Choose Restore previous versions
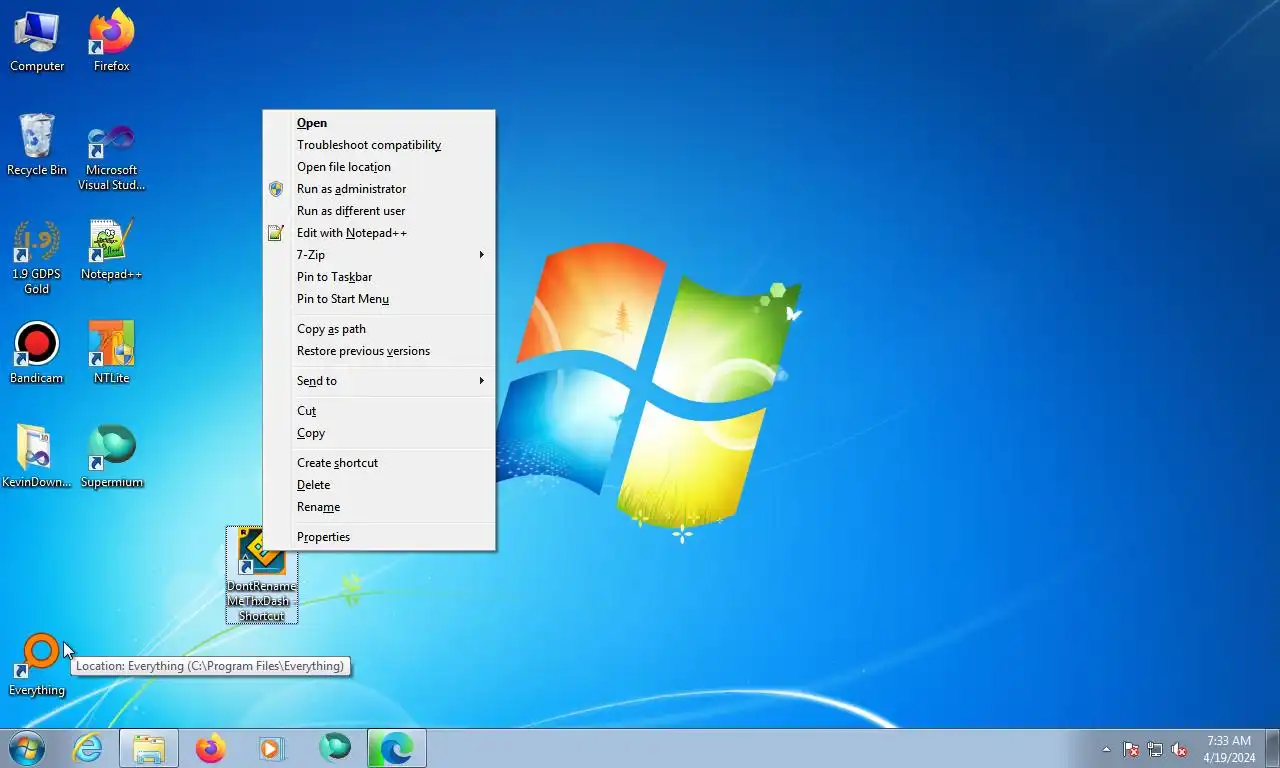Viewport: 1280px width, 768px height. (x=379, y=351)
